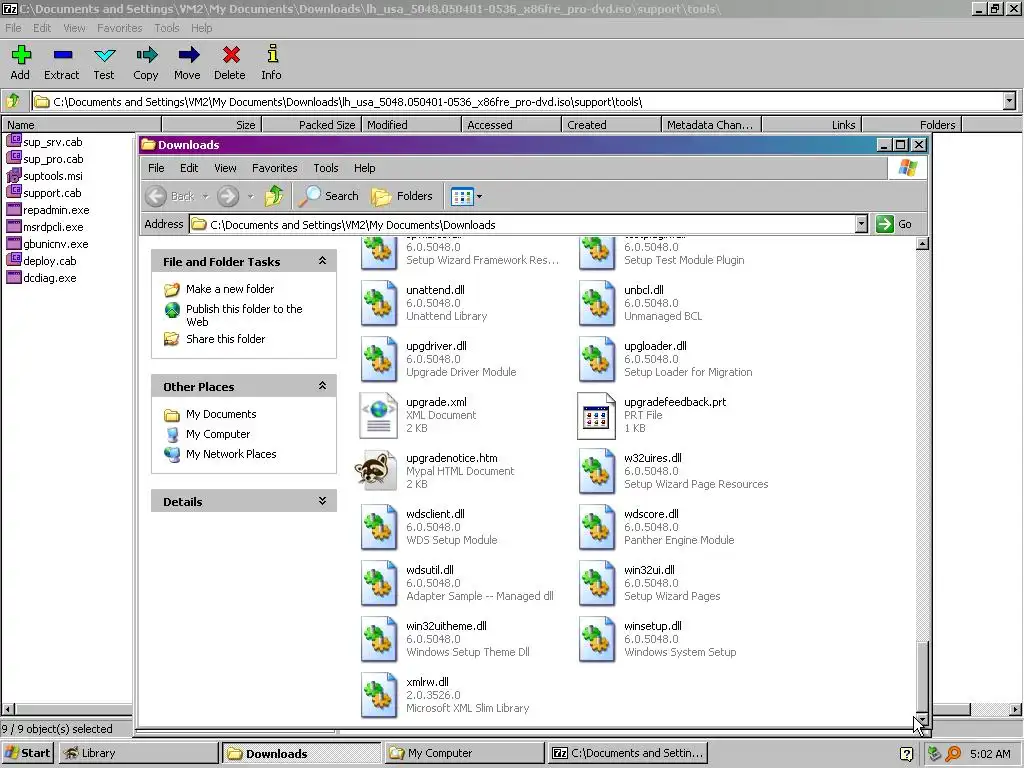Viewport: 1024px width, 768px height.
Task: Click the 7-Zip Add button
Action: point(20,63)
